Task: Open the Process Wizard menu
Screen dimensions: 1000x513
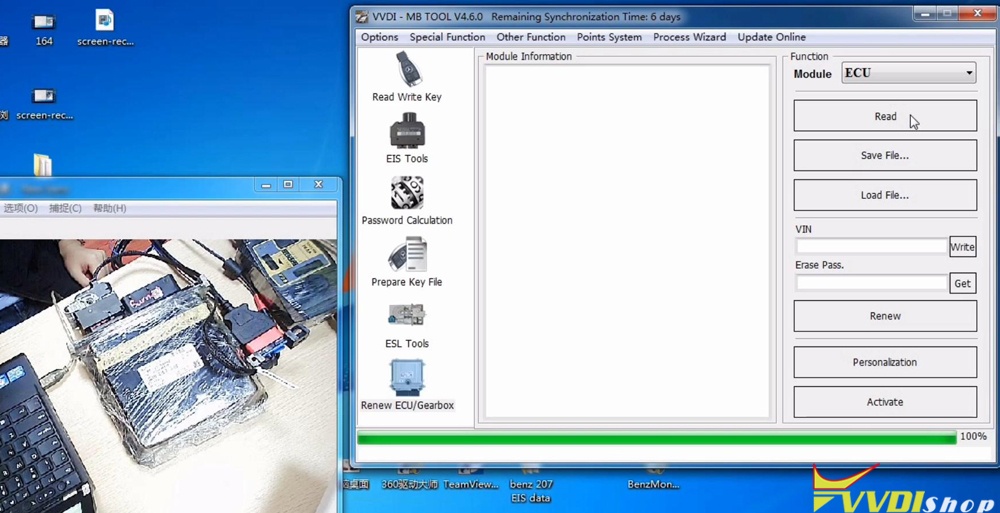Action: [689, 37]
